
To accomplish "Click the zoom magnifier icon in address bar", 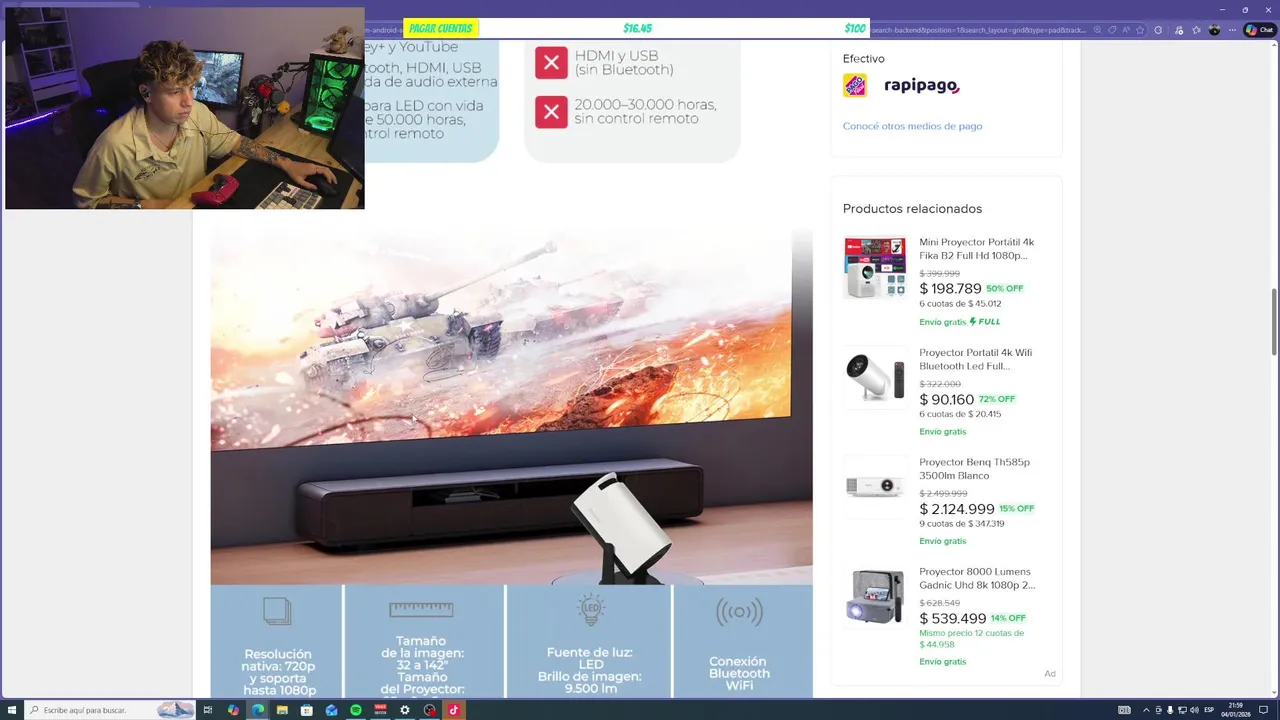I will [1097, 30].
